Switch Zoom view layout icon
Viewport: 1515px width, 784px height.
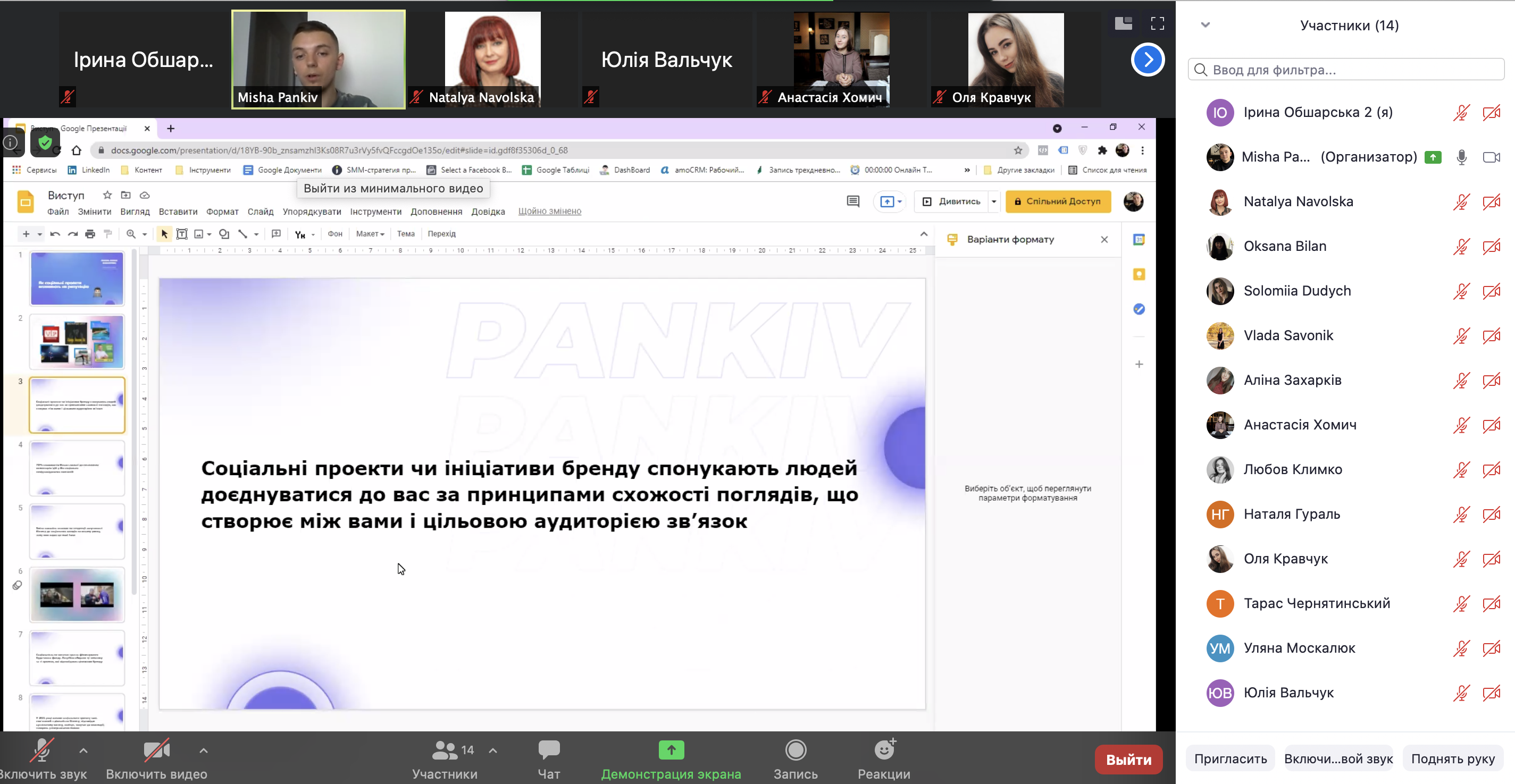pyautogui.click(x=1123, y=23)
